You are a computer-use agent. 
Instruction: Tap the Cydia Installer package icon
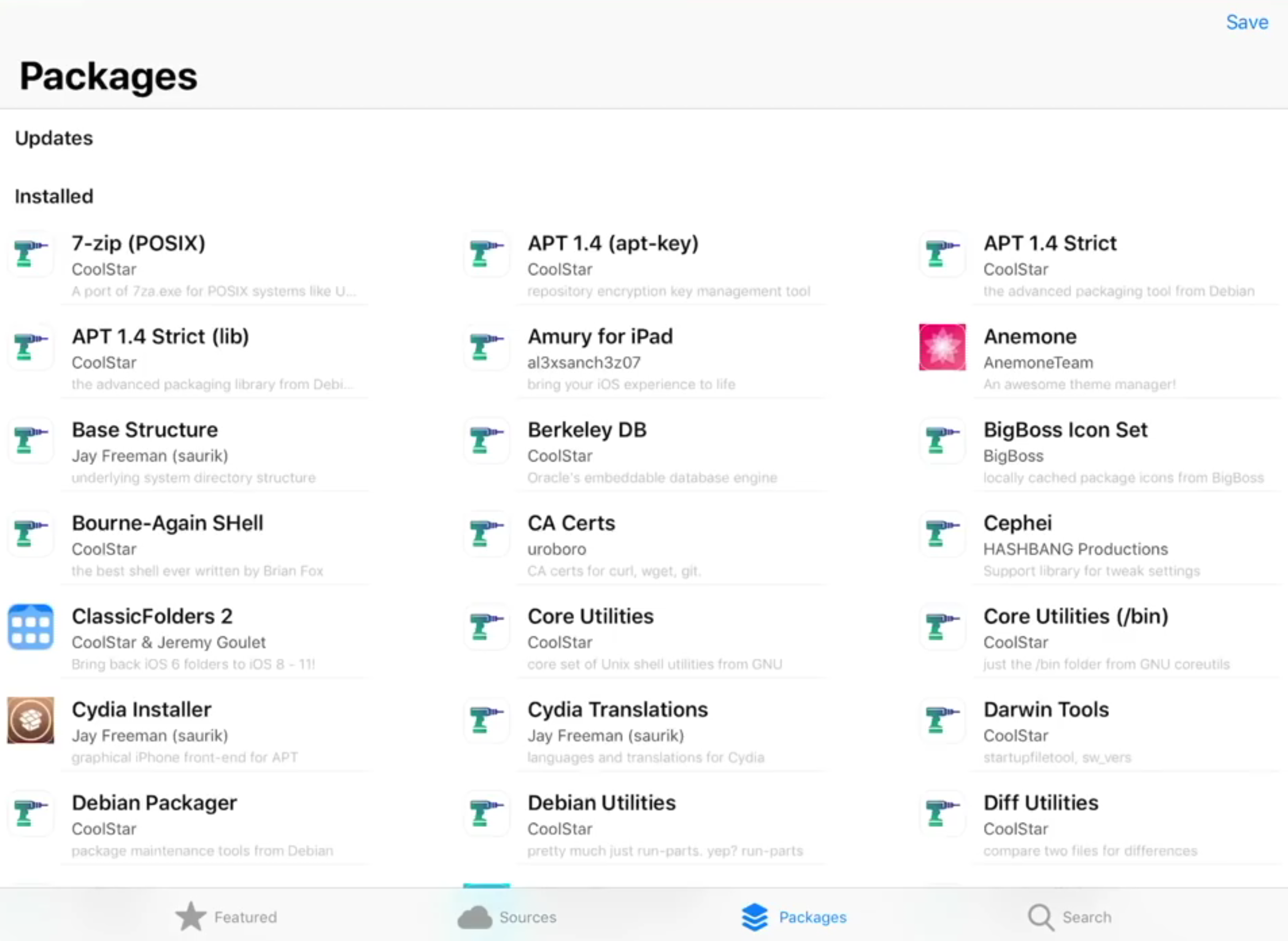(30, 721)
